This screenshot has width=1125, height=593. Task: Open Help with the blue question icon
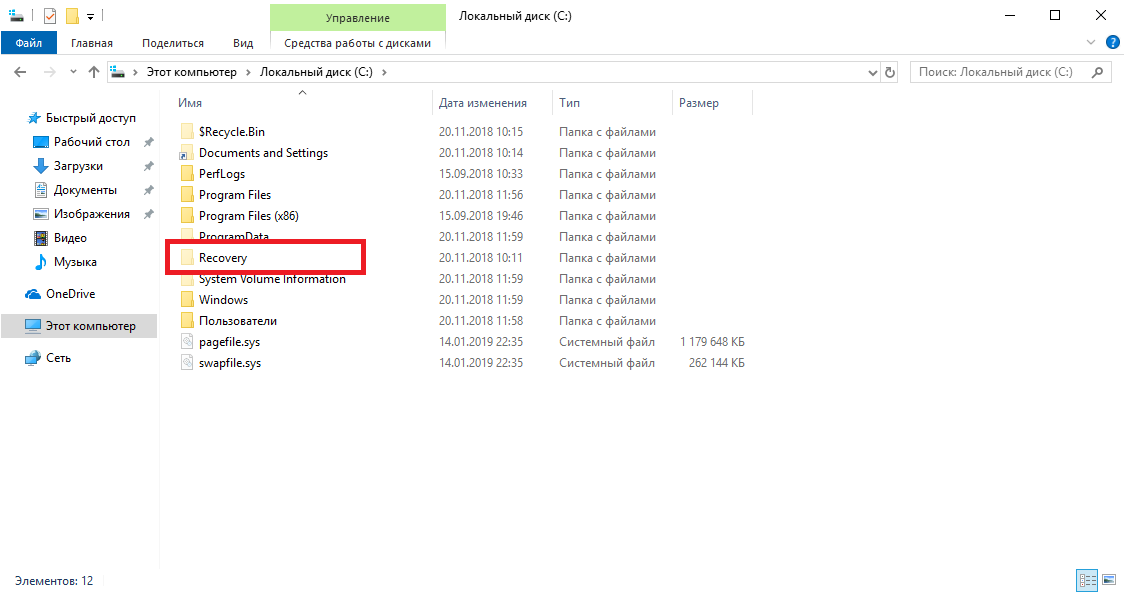click(1113, 42)
